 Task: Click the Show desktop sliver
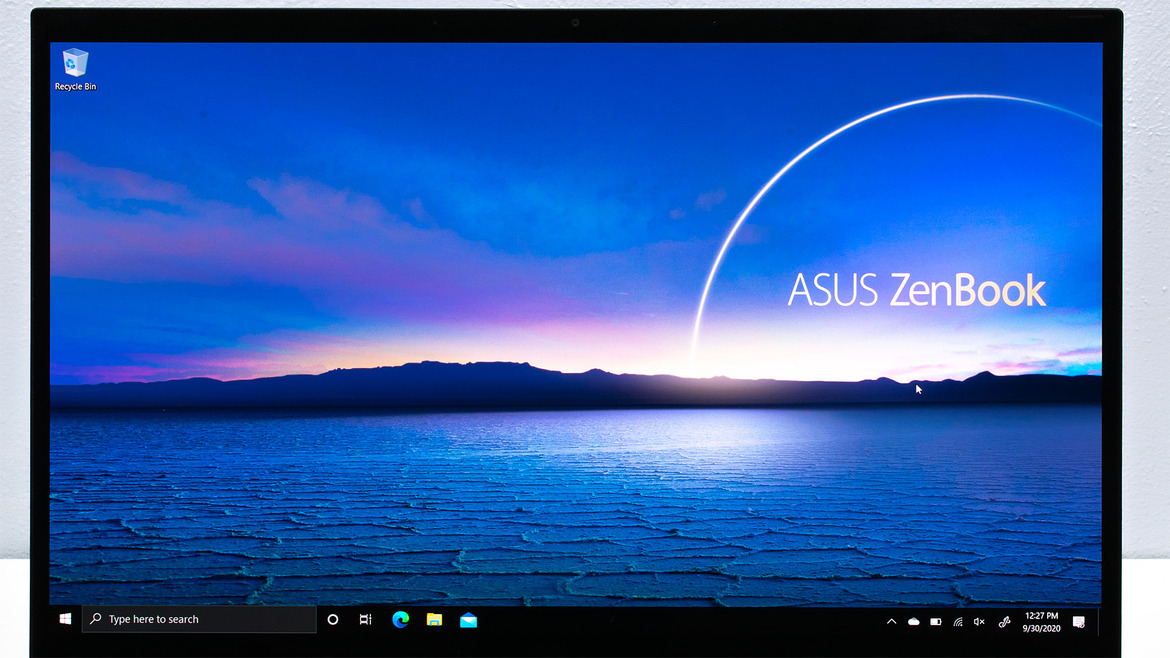(x=1099, y=621)
